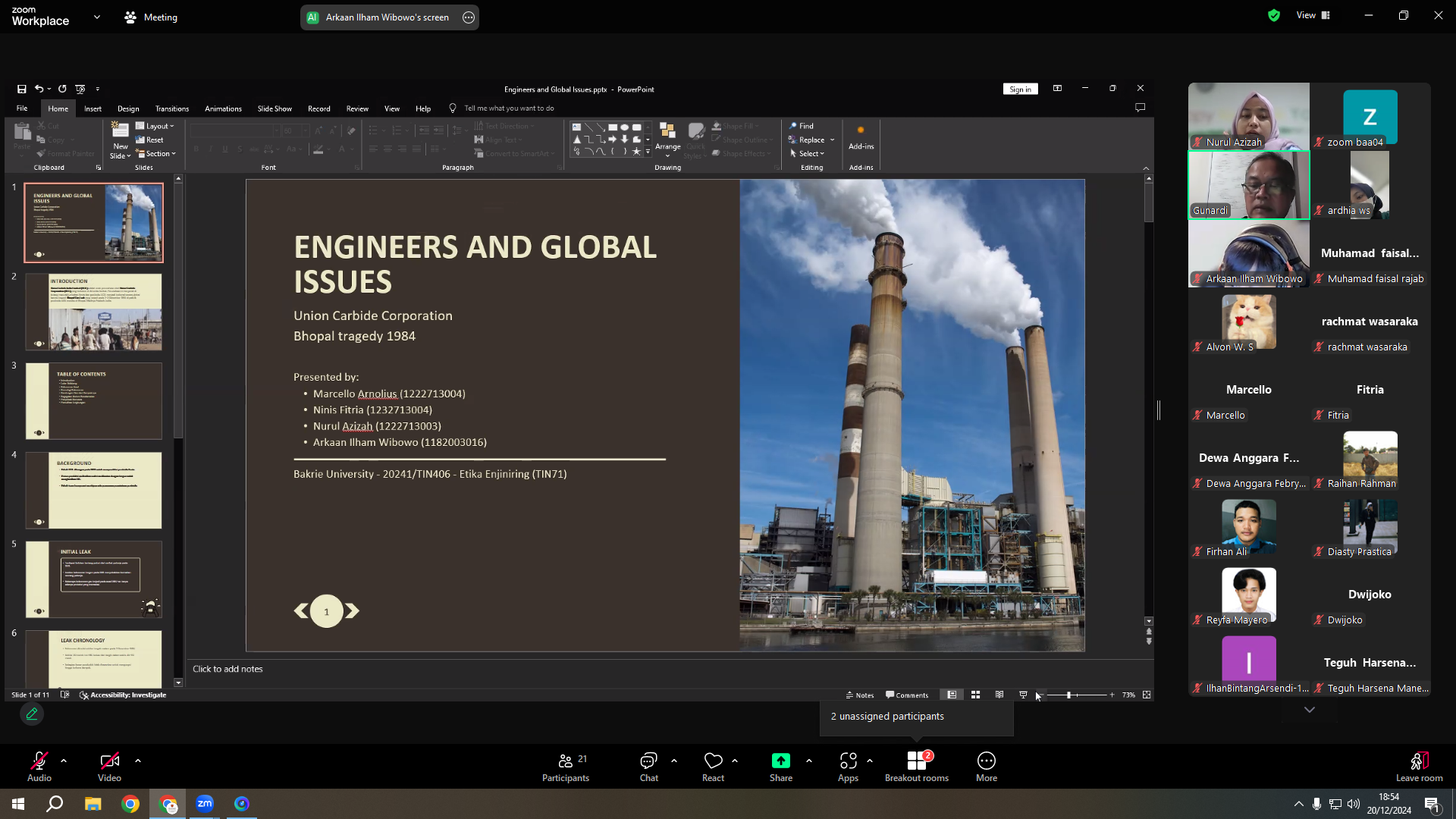Click the next slide arrow on slide
The width and height of the screenshot is (1456, 819).
pos(353,610)
